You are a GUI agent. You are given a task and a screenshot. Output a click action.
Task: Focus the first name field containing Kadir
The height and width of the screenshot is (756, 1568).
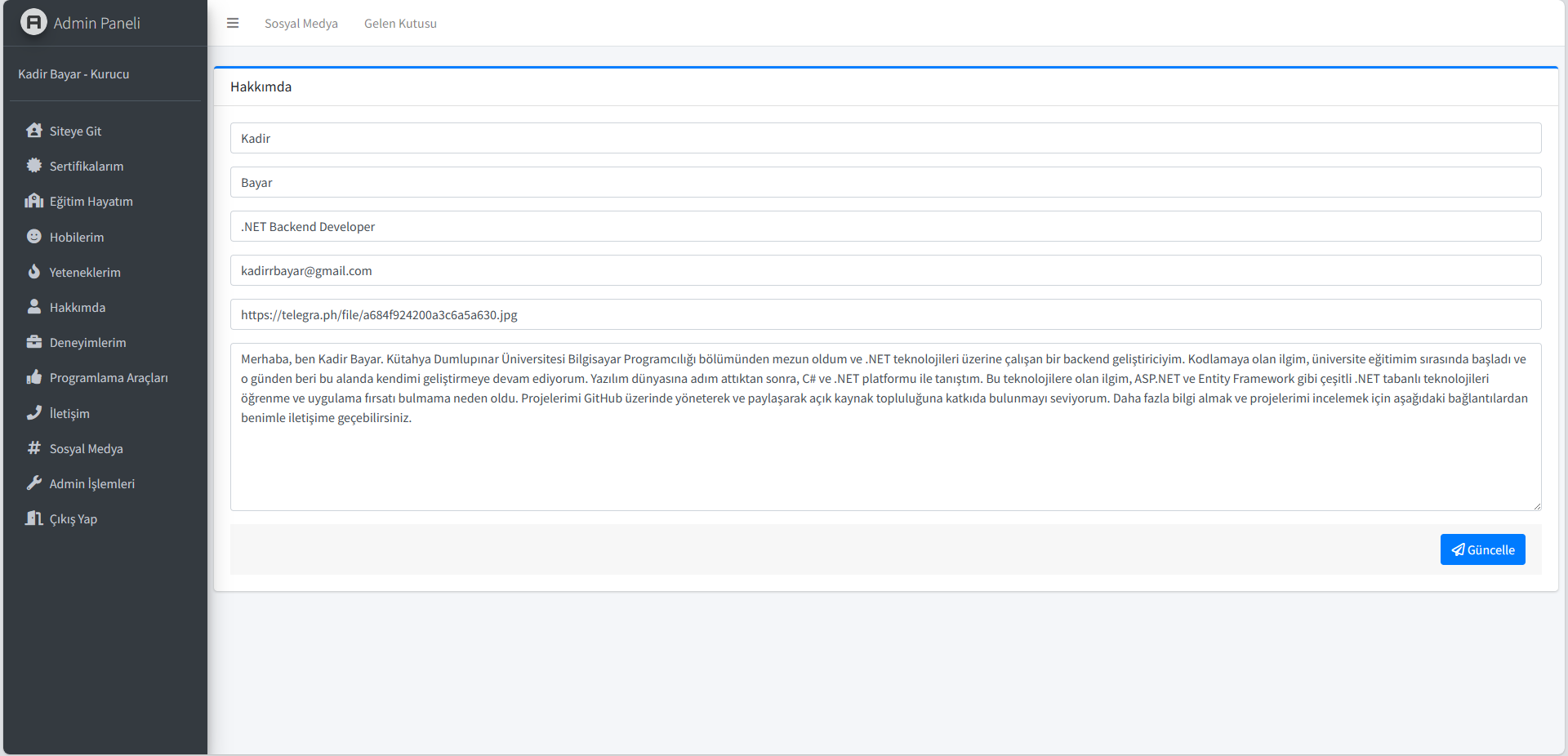(885, 138)
